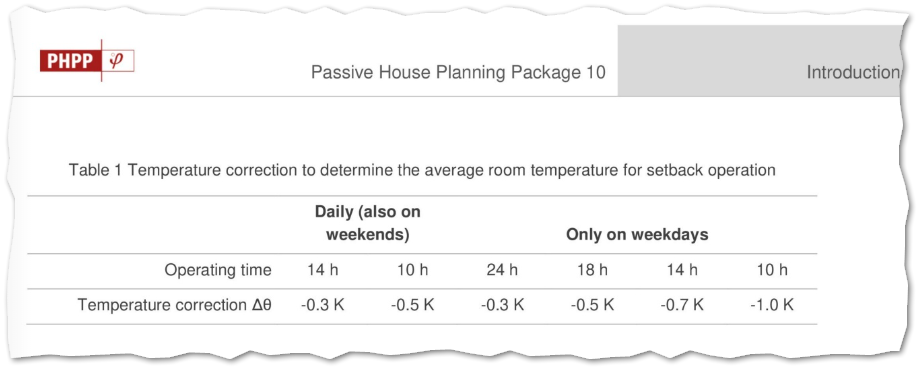Click the -0.3 K value under Daily 14 h
Image resolution: width=919 pixels, height=369 pixels.
322,305
